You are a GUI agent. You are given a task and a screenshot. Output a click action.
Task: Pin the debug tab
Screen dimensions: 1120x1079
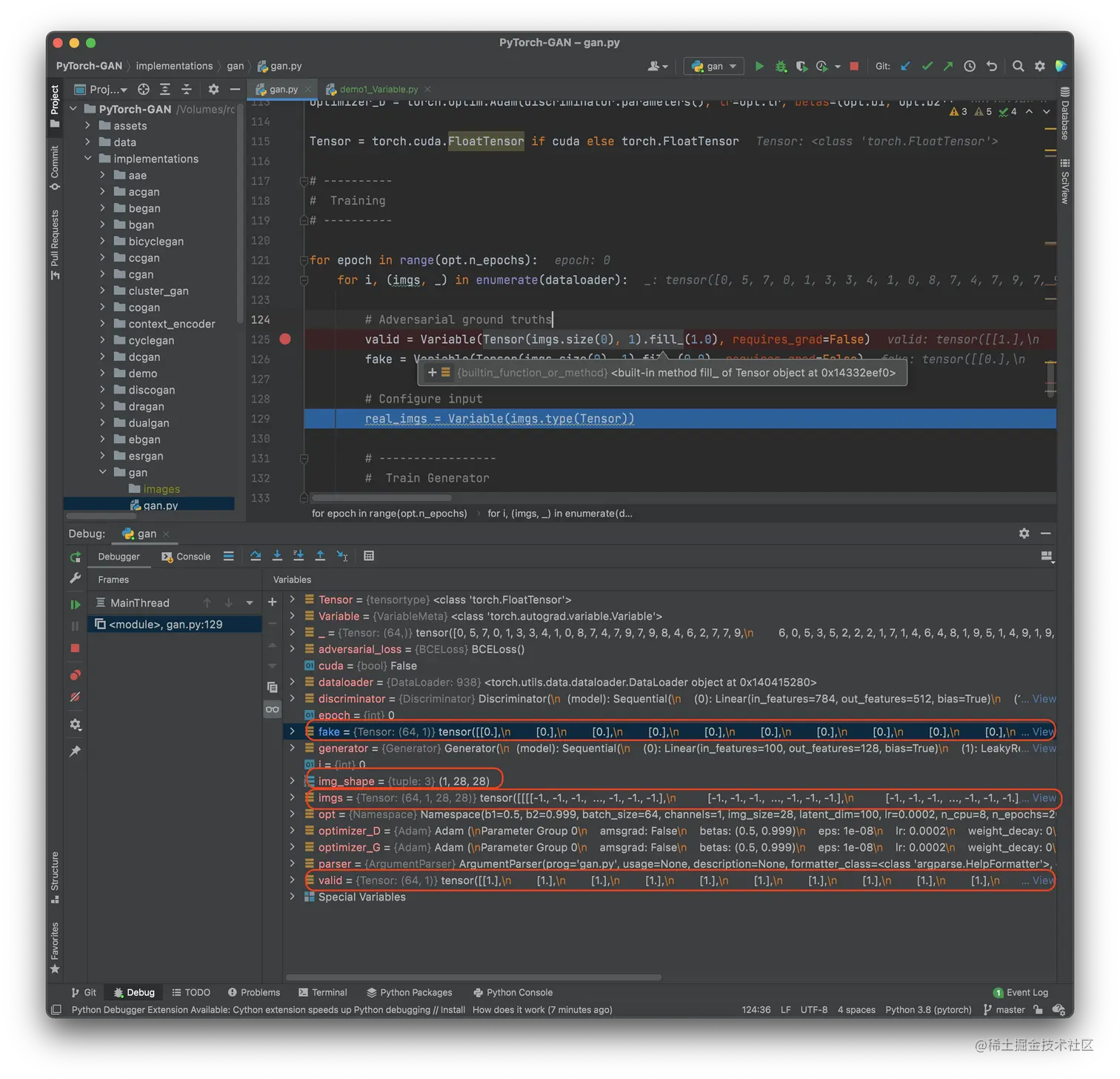click(x=76, y=751)
